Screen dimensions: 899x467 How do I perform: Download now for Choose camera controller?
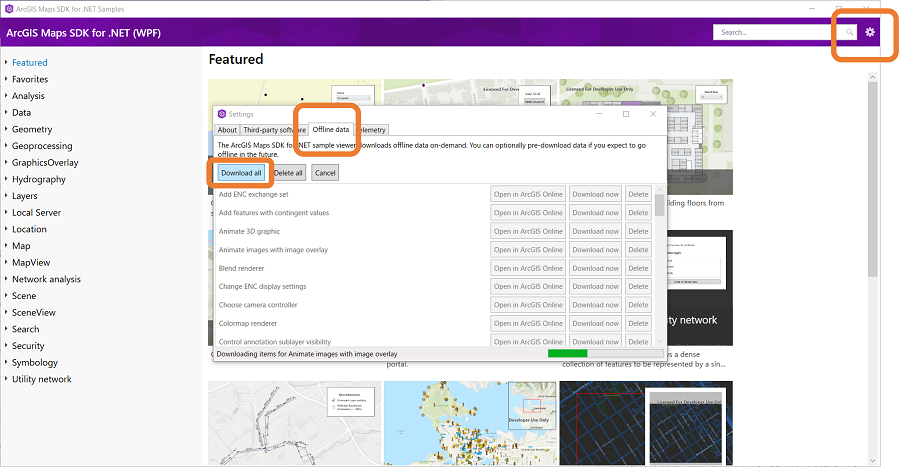(595, 305)
